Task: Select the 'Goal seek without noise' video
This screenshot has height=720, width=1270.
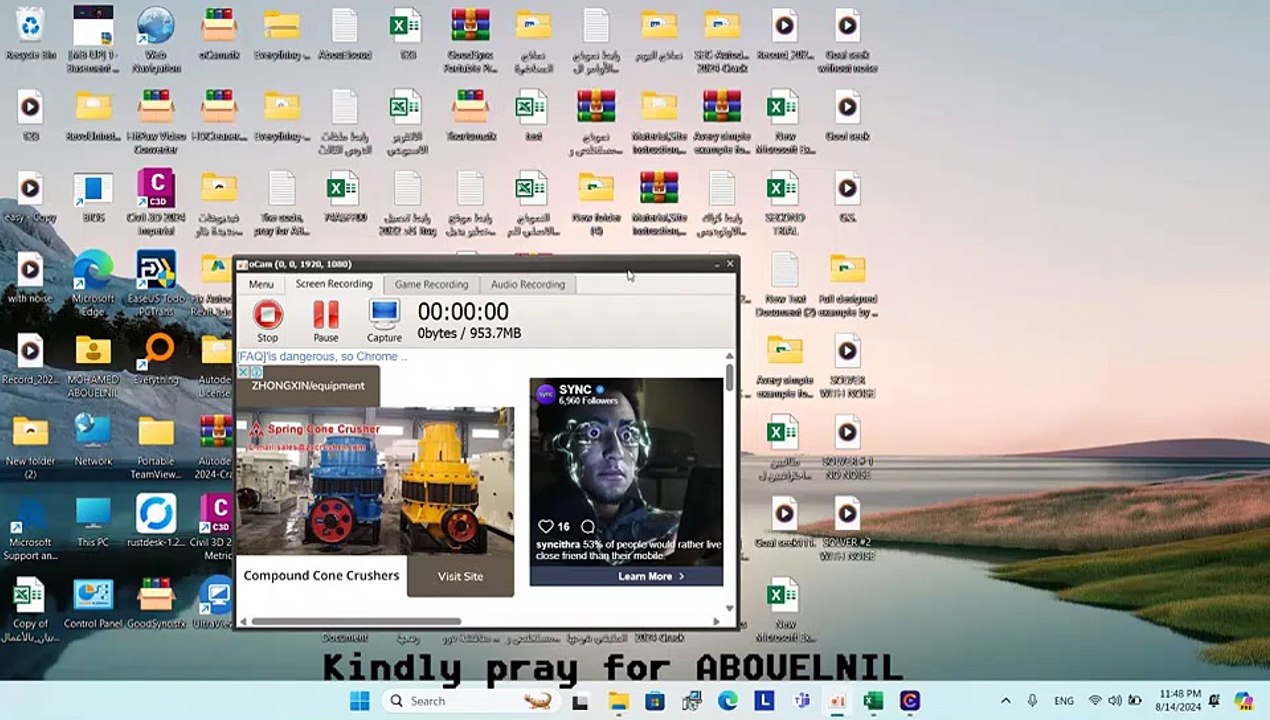Action: (x=847, y=40)
